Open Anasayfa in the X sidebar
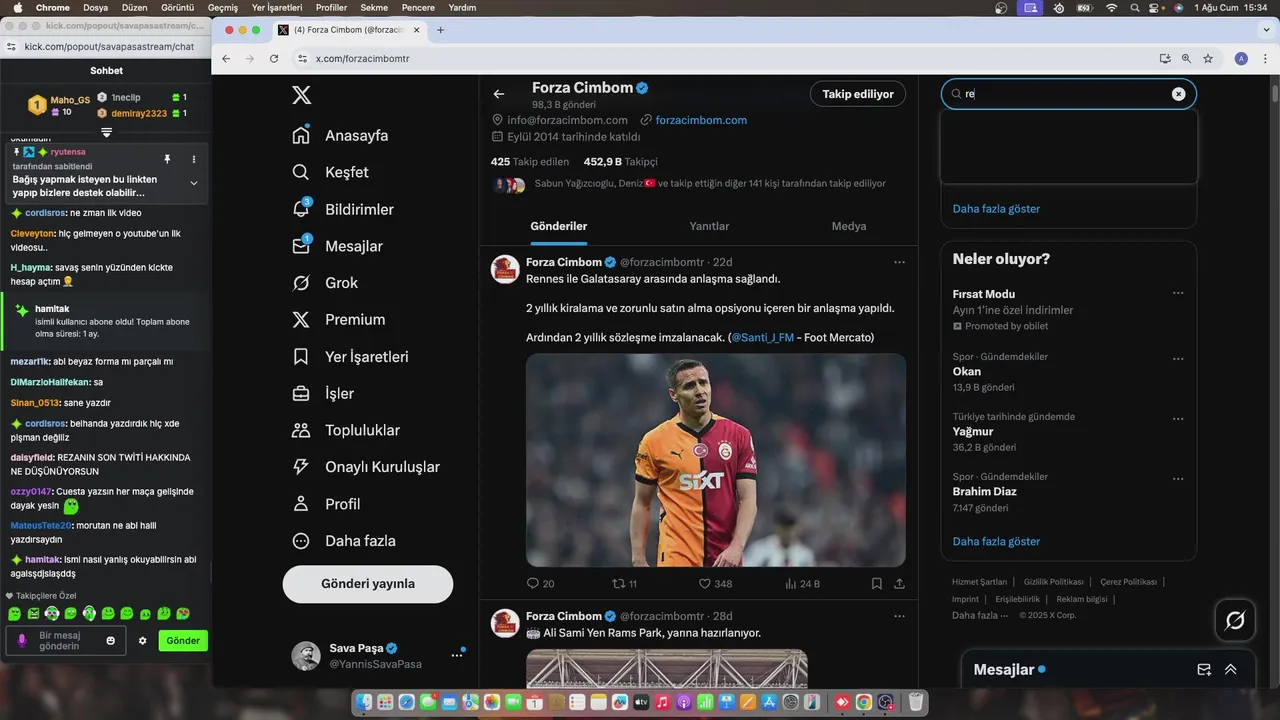 [x=340, y=135]
